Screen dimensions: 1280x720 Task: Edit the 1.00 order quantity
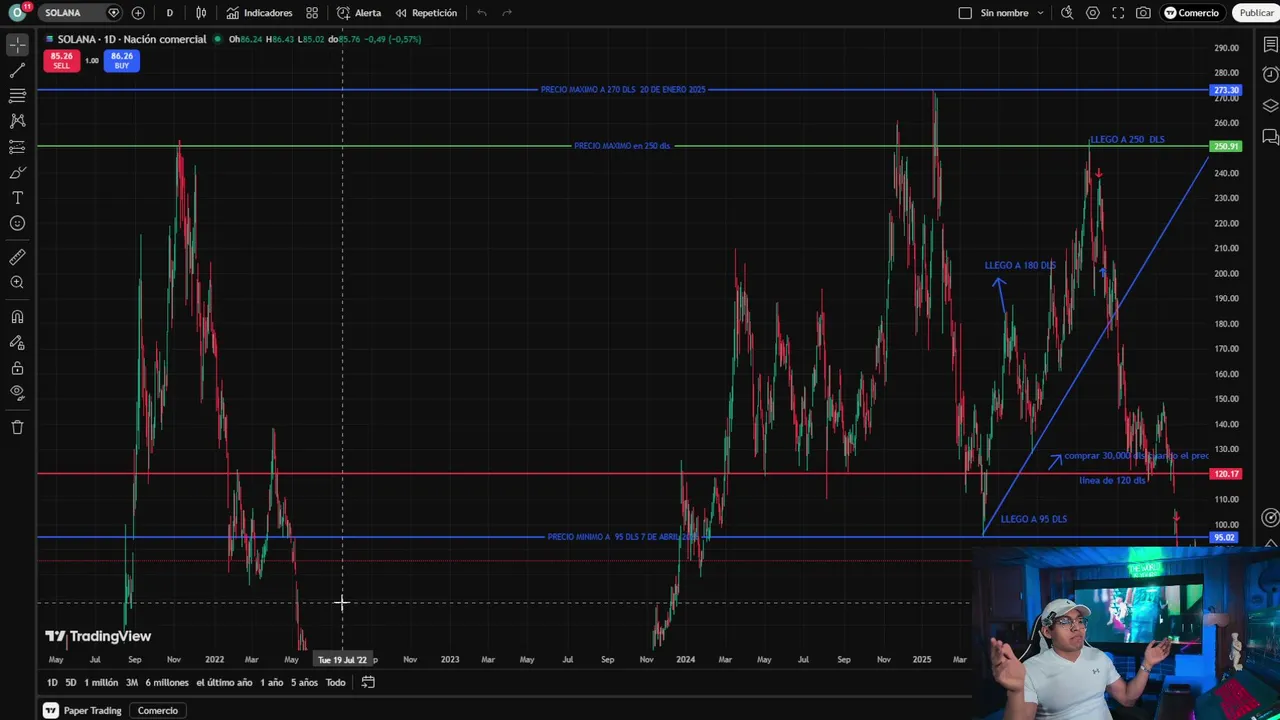[91, 61]
